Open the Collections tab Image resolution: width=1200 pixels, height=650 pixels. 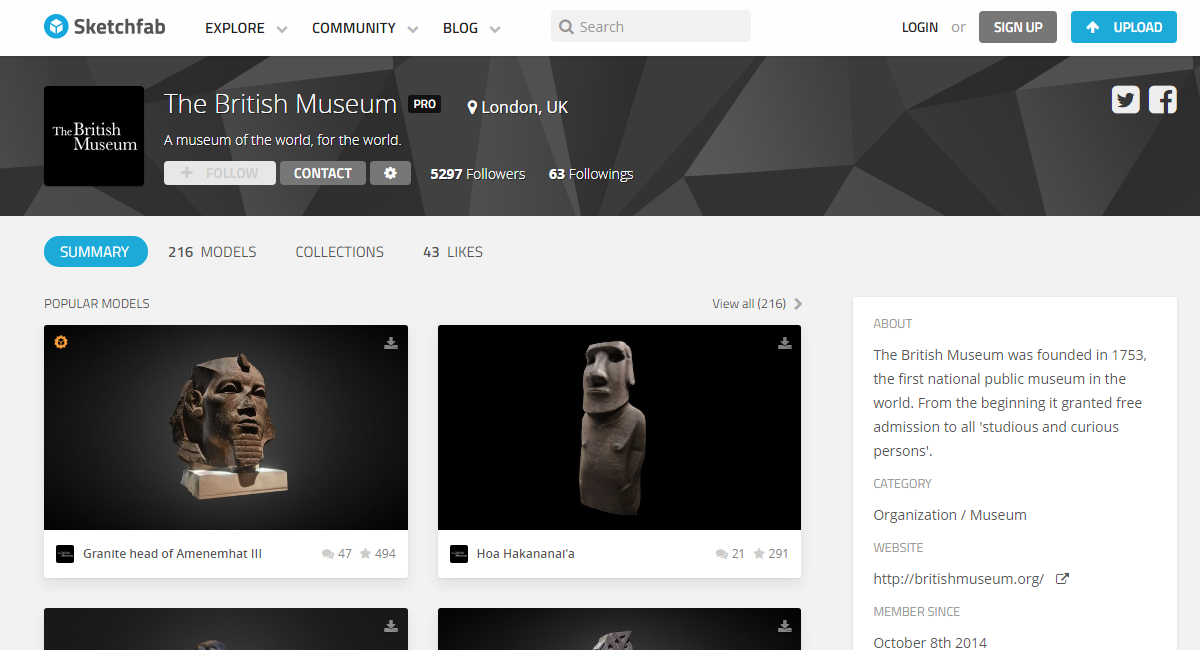tap(339, 252)
